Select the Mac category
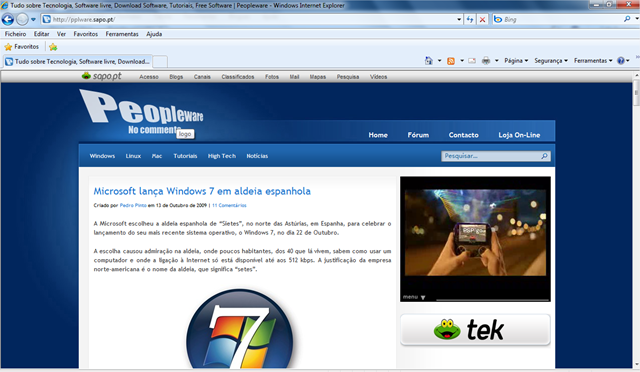The image size is (640, 372). click(x=157, y=156)
